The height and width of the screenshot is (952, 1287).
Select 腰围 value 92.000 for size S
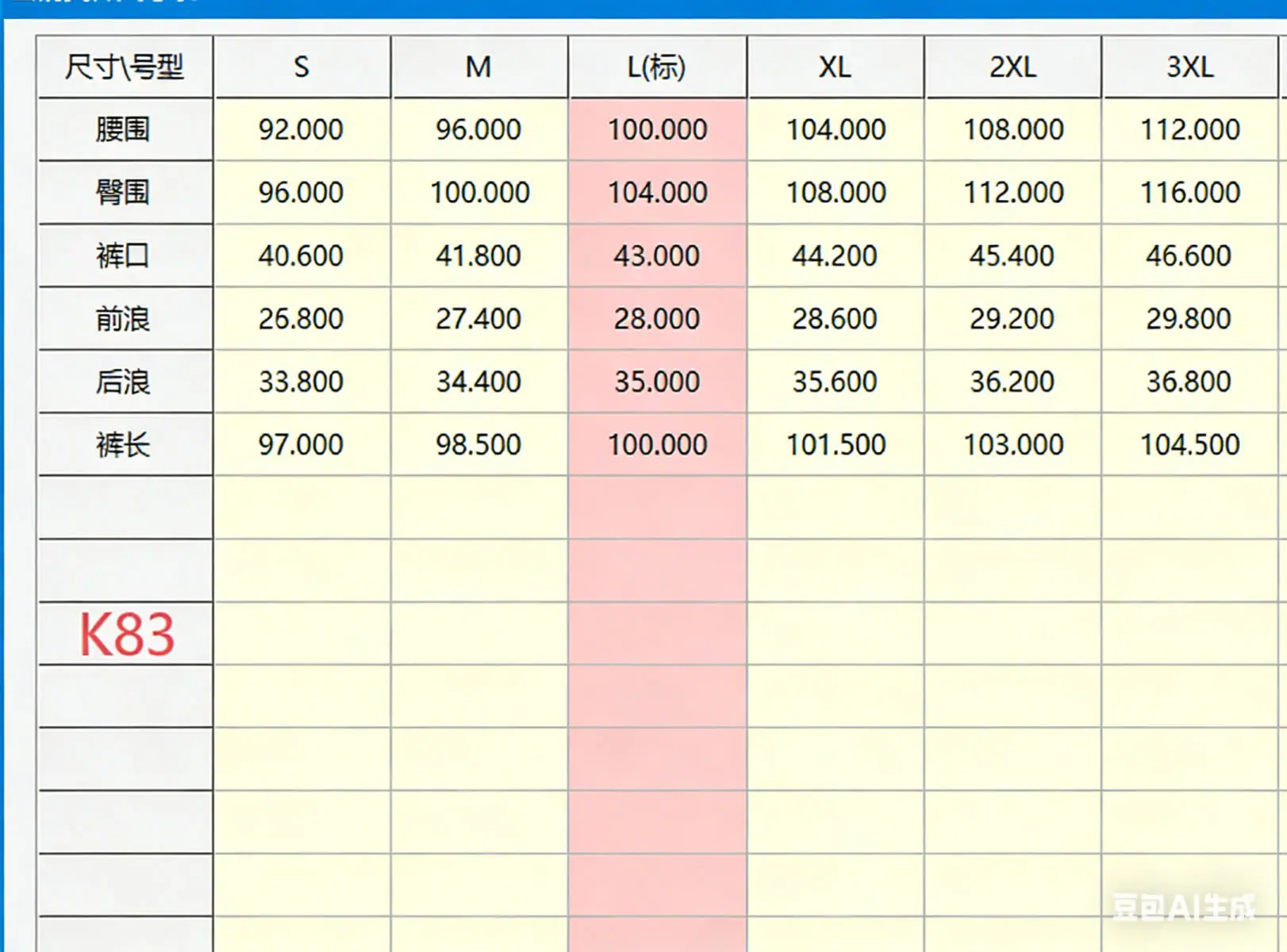[x=302, y=129]
